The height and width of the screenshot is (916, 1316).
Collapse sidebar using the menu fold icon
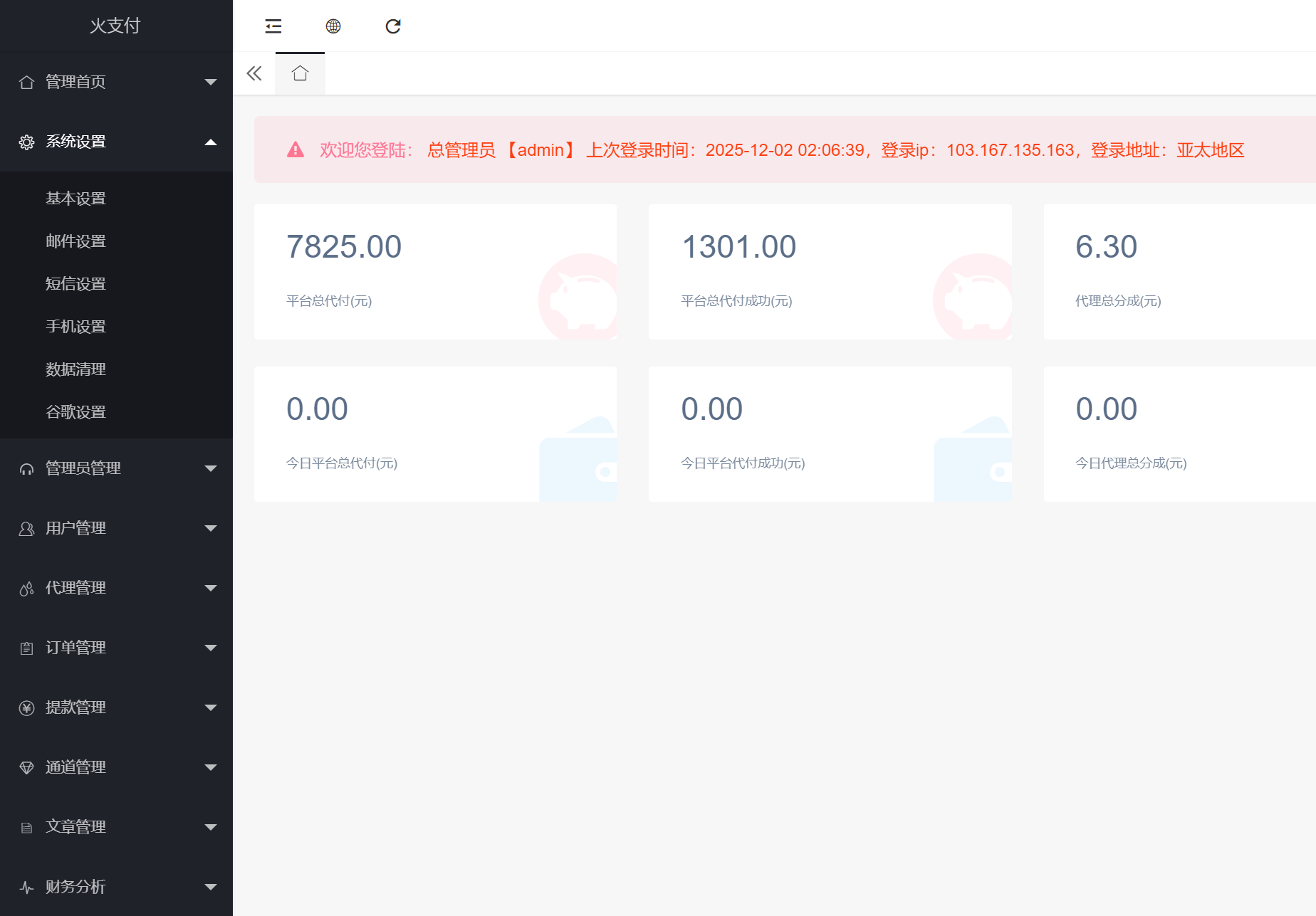pyautogui.click(x=273, y=26)
